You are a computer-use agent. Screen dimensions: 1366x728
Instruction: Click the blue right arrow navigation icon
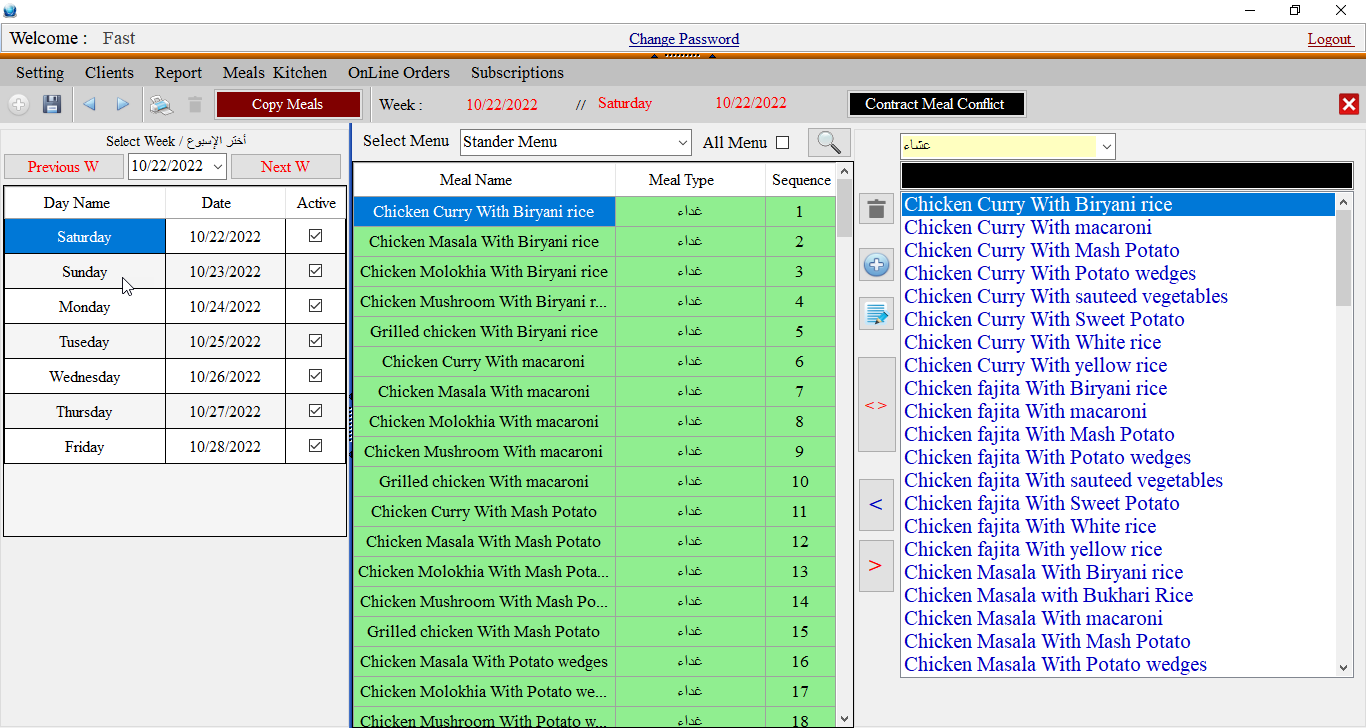pyautogui.click(x=123, y=104)
